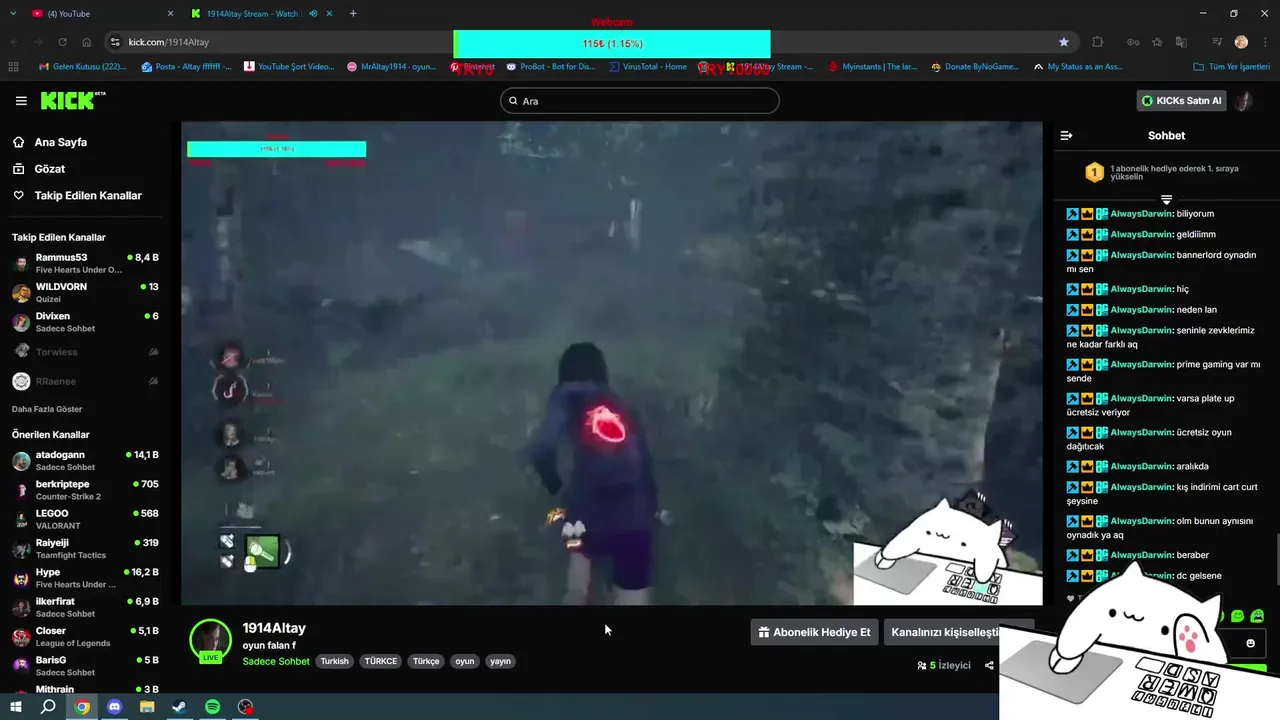This screenshot has height=720, width=1280.
Task: Open the Kick hamburger menu
Action: (21, 101)
